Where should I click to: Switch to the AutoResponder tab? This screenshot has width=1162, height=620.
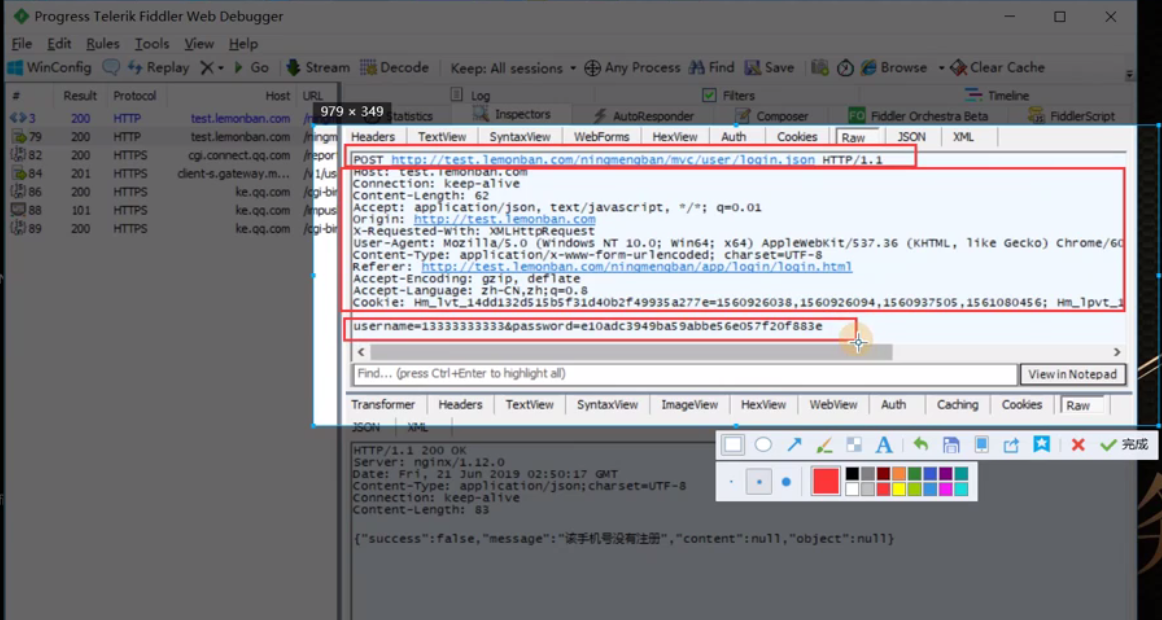coord(643,116)
